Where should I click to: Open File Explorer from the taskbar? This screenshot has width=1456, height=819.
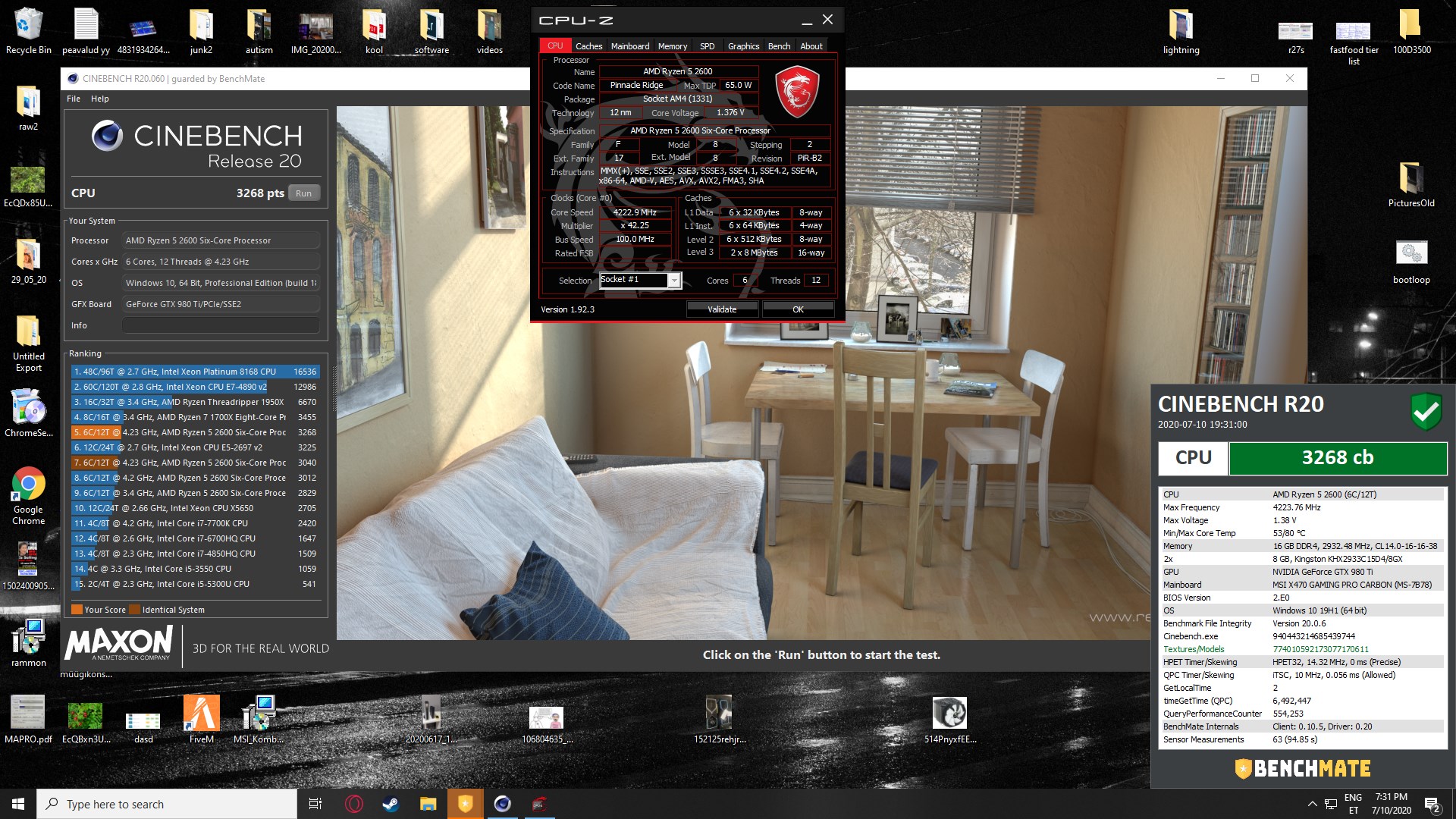click(428, 804)
